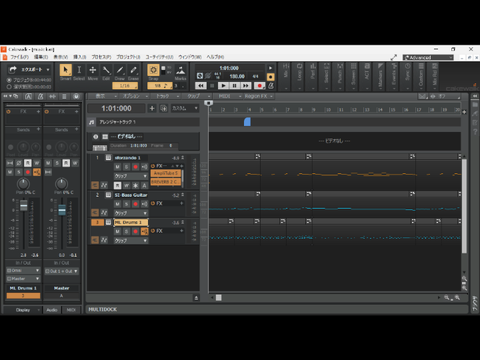Screen dimensions: 480x360
Task: Mute the SI-Bass Guitar track
Action: 117,204
